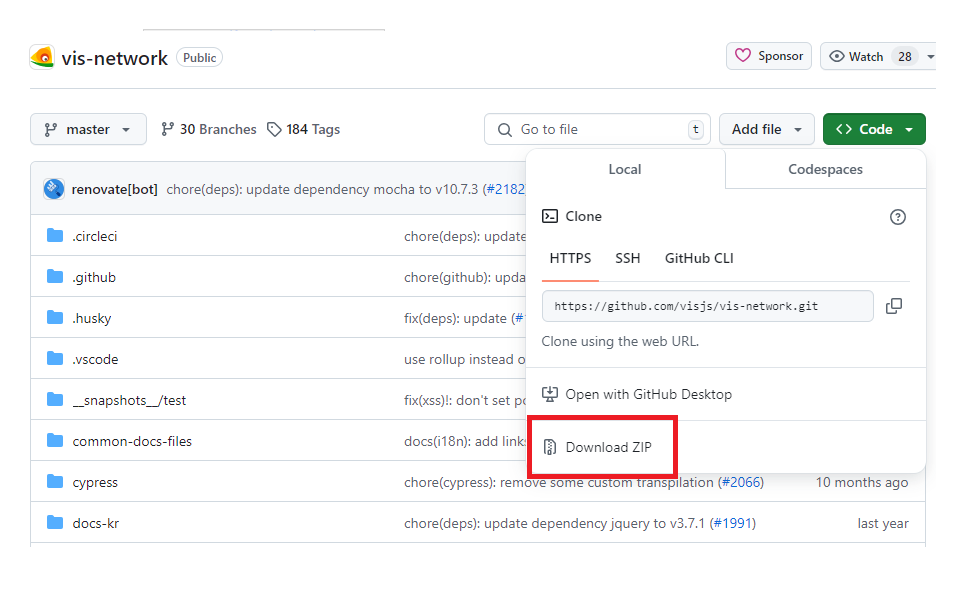The height and width of the screenshot is (595, 980).
Task: Click the .circleci folder icon
Action: click(x=55, y=236)
